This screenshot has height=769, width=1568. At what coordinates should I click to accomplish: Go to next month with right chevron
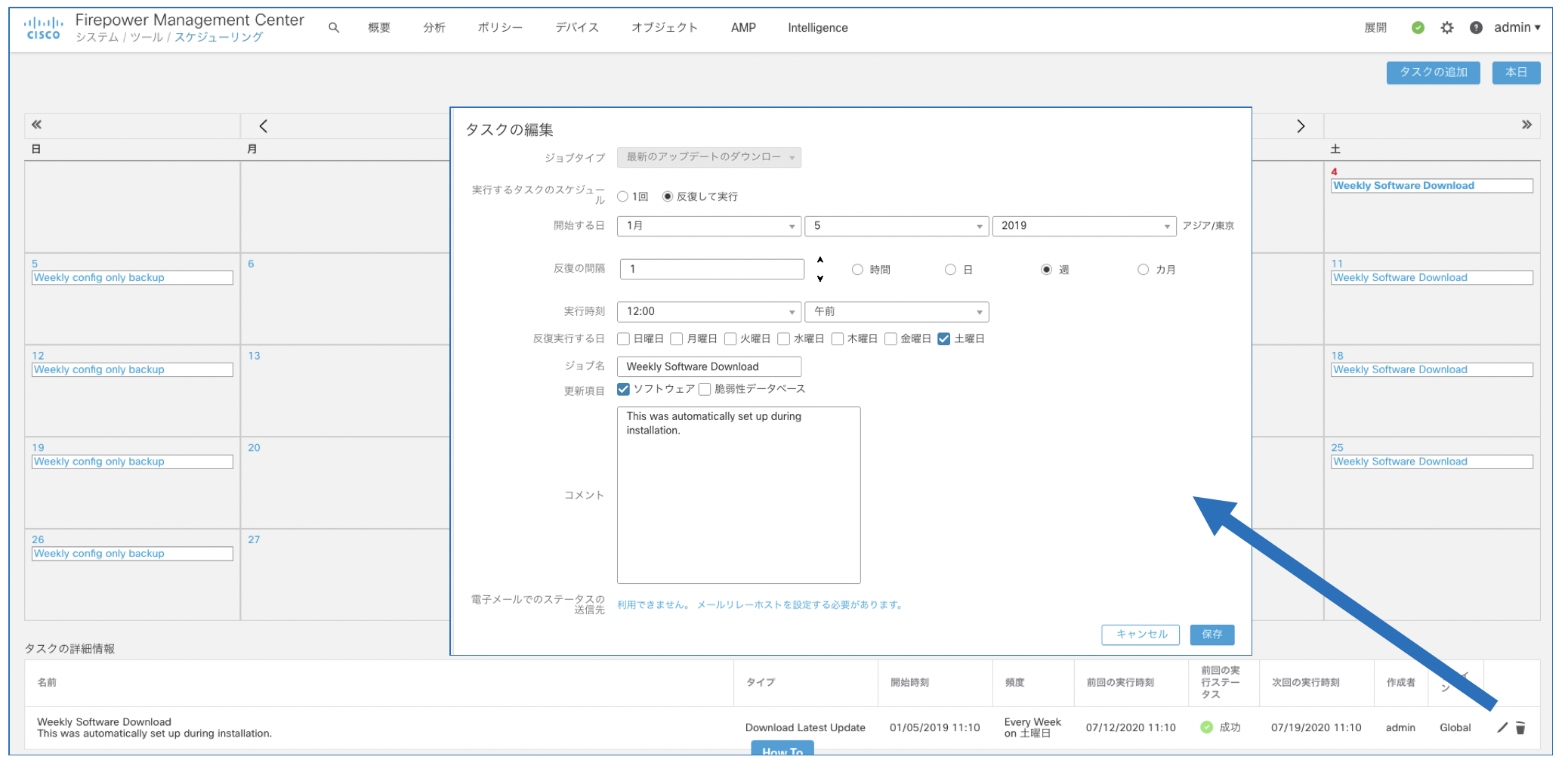(1300, 126)
